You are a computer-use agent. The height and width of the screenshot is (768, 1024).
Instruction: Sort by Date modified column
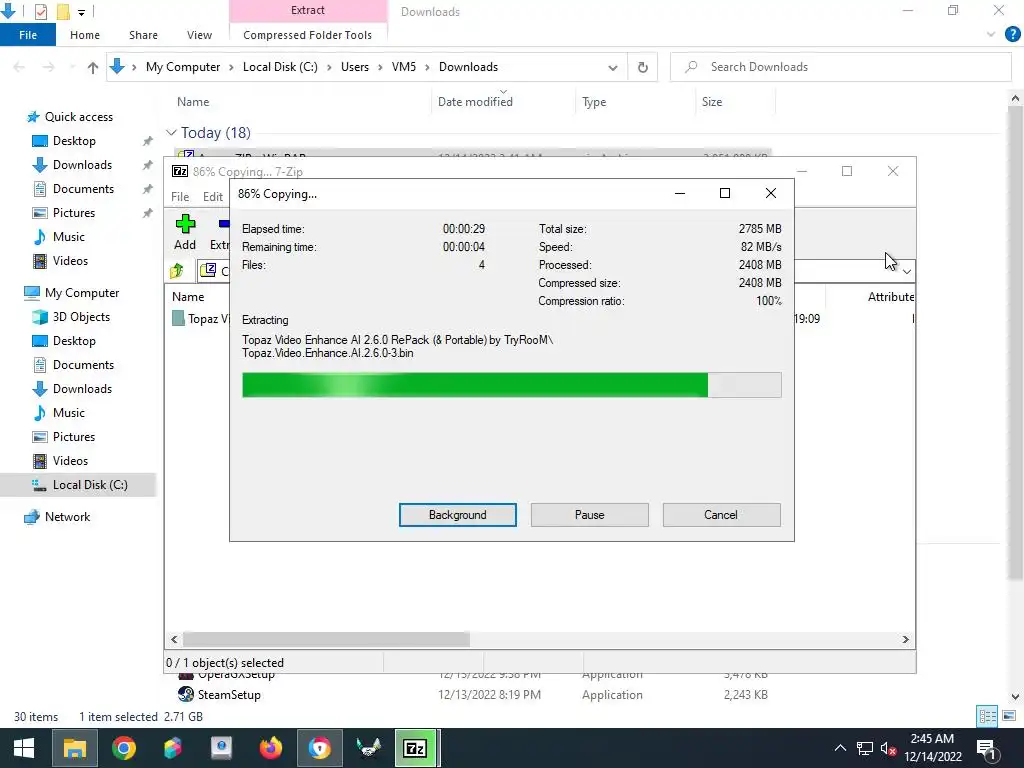[x=475, y=102]
